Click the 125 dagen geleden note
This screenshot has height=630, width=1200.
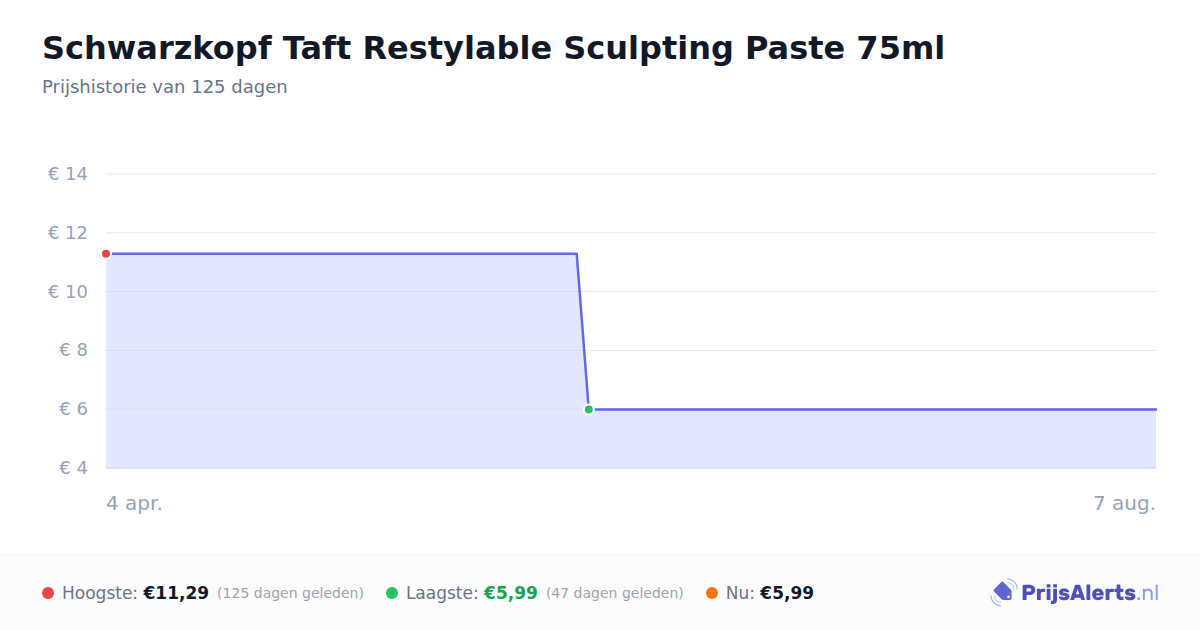coord(290,593)
